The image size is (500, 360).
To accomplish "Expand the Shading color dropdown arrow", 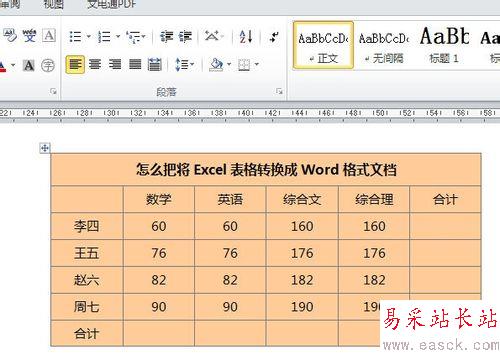I will coord(229,64).
